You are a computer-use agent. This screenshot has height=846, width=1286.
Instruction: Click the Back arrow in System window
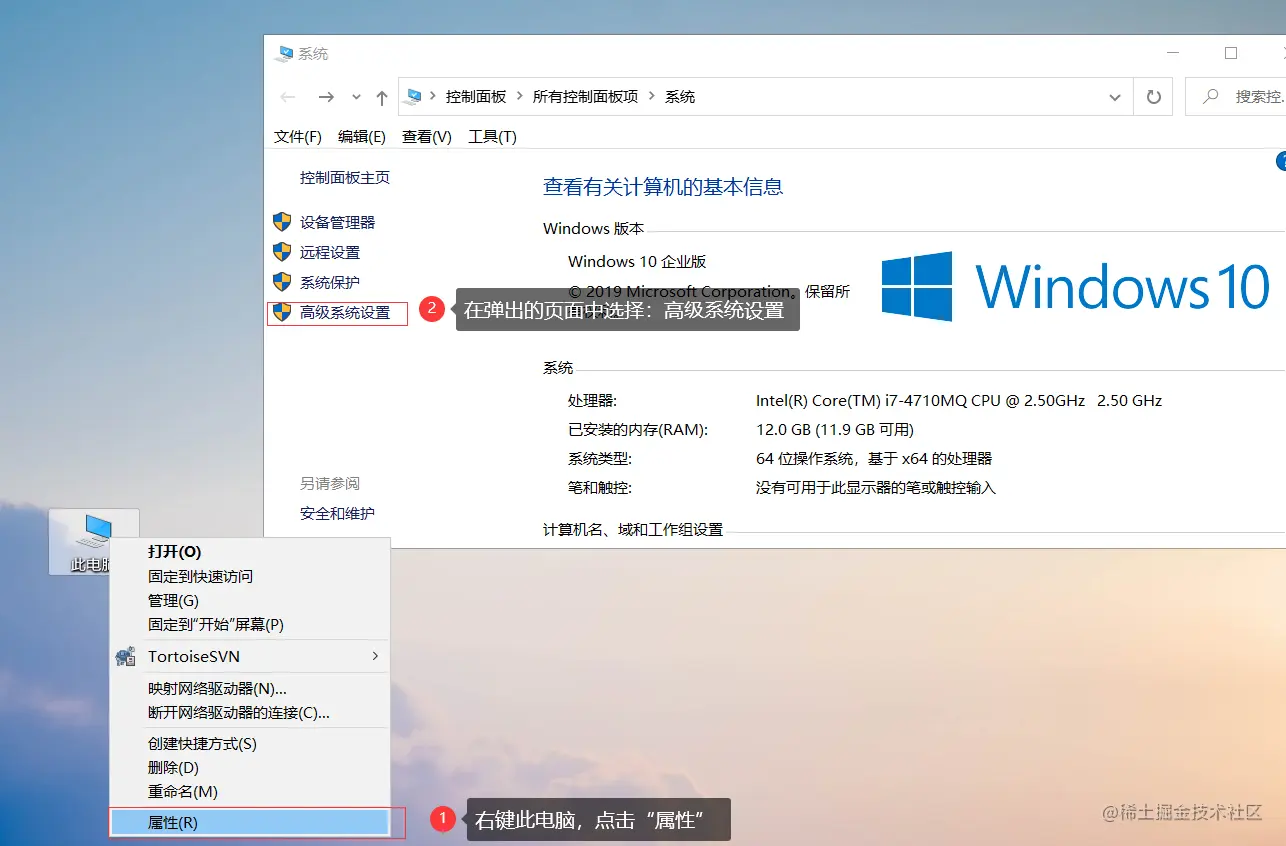point(288,97)
